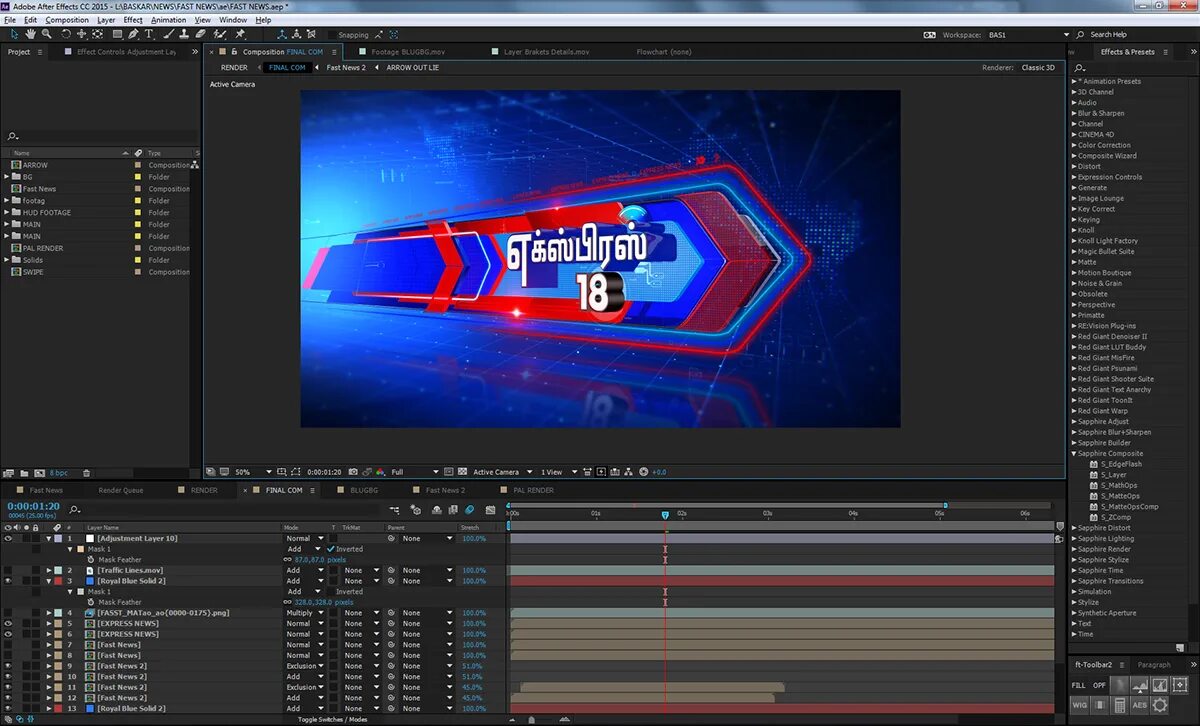Screen dimensions: 1200x726
Task: Select the Eraser tool
Action: coord(200,34)
